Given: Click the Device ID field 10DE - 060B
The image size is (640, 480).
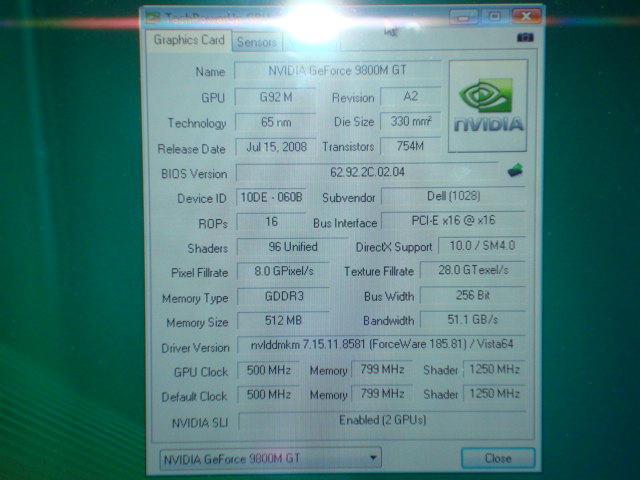Looking at the screenshot, I should 271,198.
